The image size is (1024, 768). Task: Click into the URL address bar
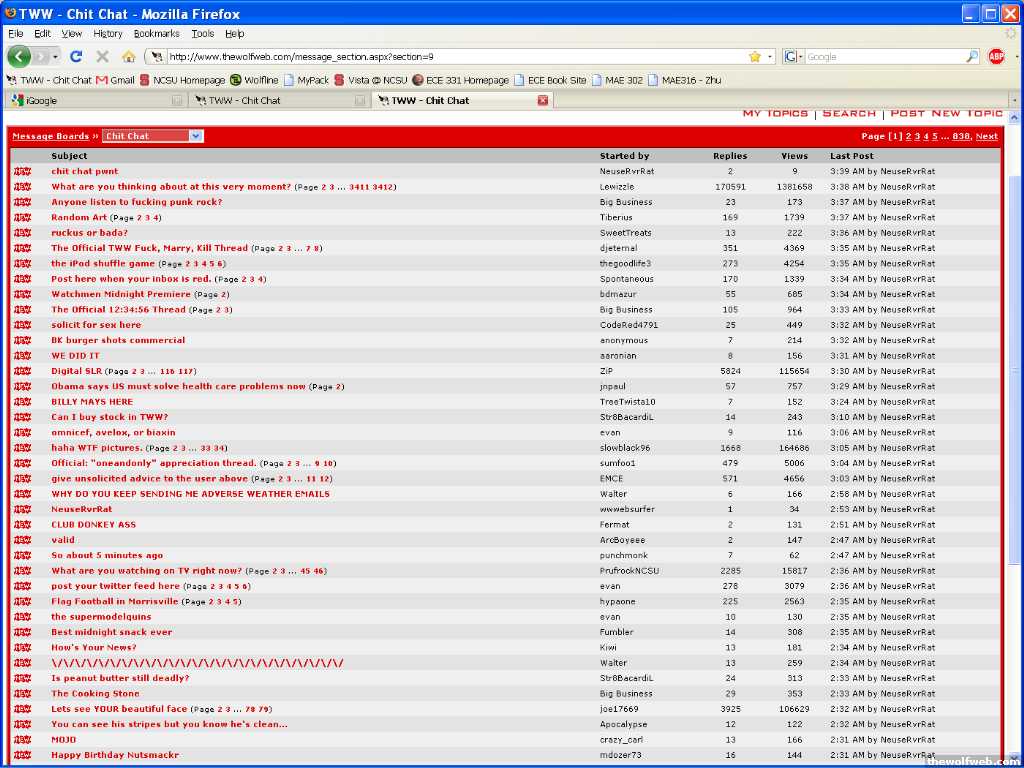[x=450, y=57]
